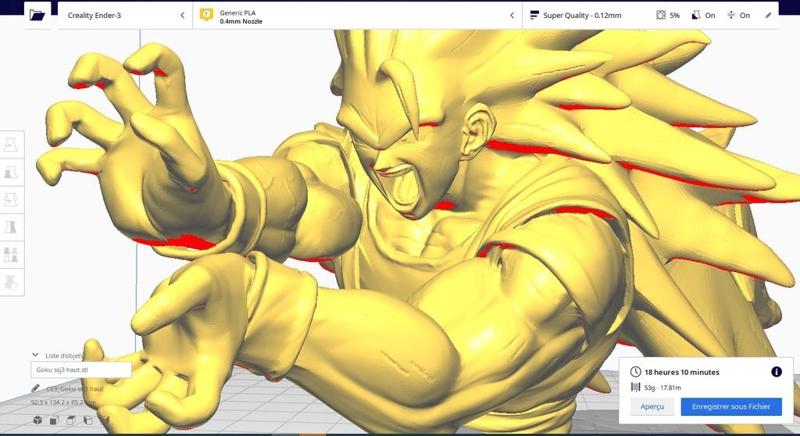Click the model dimensions text 92.3 x 134.2
This screenshot has height=436, width=800.
63,402
